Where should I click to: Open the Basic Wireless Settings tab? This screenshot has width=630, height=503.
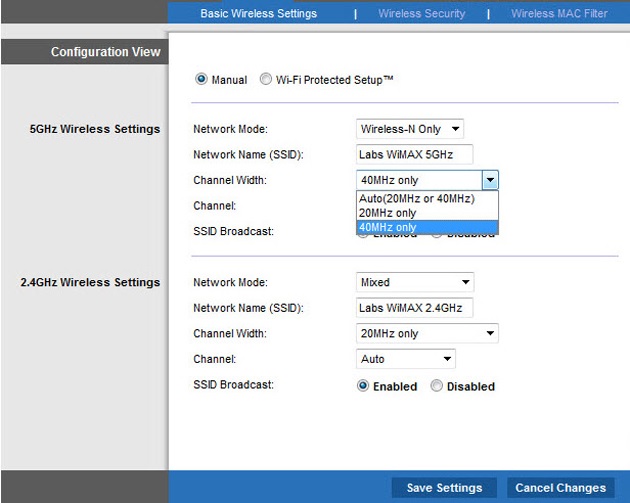[258, 14]
